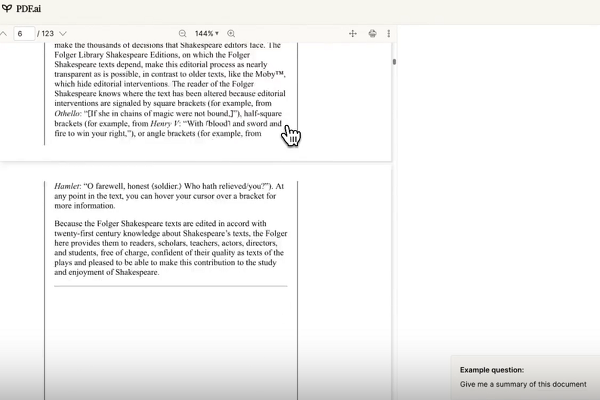Click the 'Henry V' text in the paragraph

(165, 124)
